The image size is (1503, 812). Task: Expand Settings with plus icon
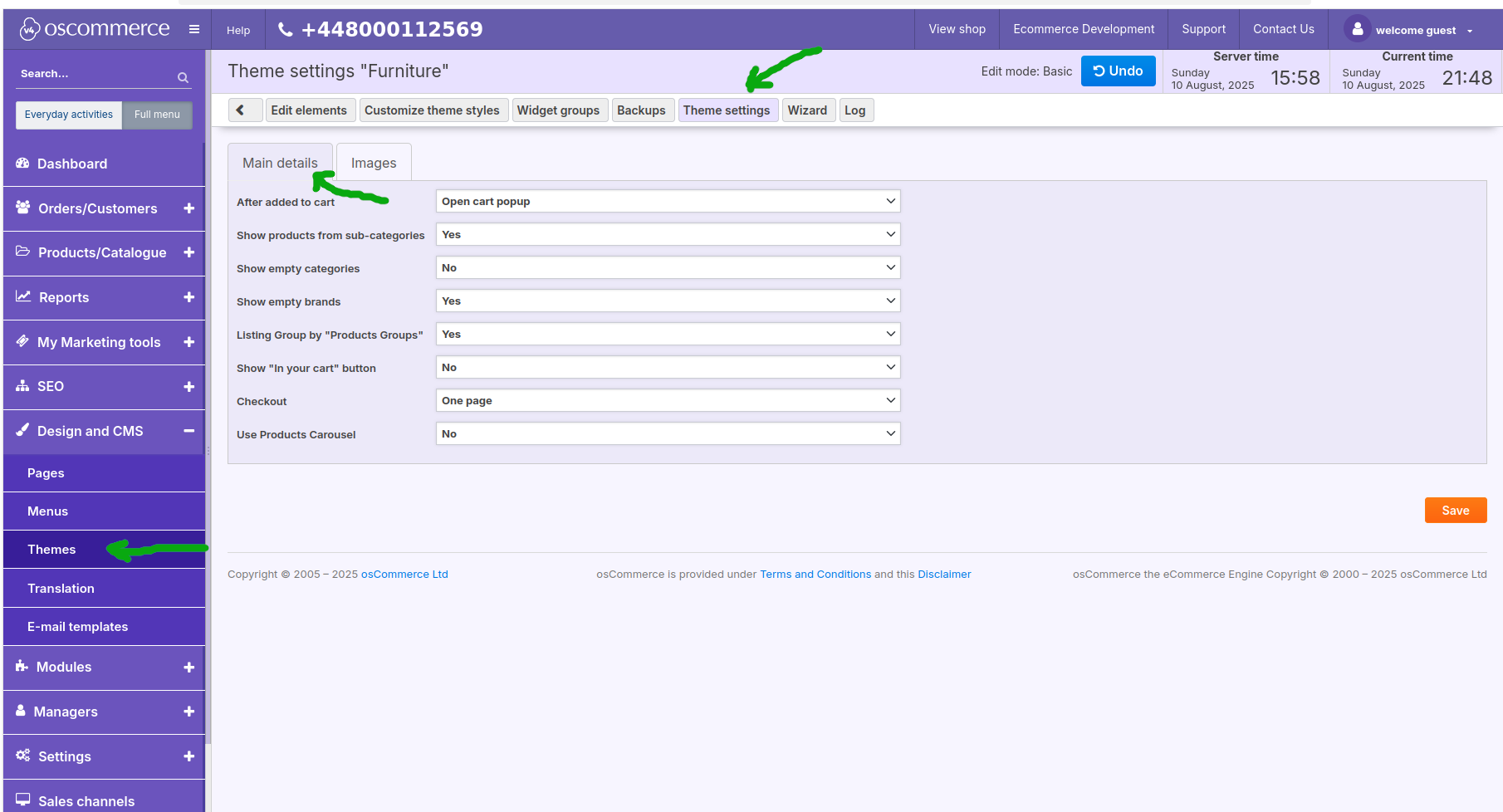click(x=189, y=756)
